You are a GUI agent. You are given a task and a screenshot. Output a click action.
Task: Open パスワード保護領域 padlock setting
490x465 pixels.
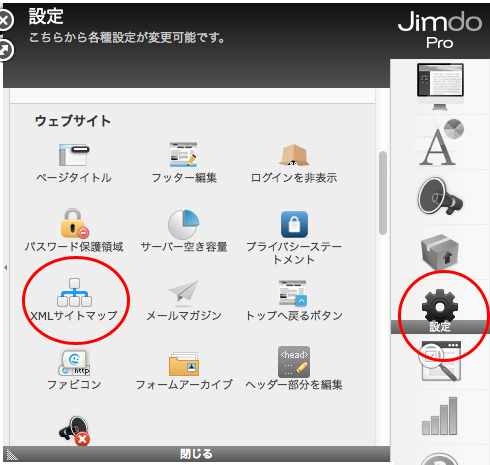click(74, 230)
